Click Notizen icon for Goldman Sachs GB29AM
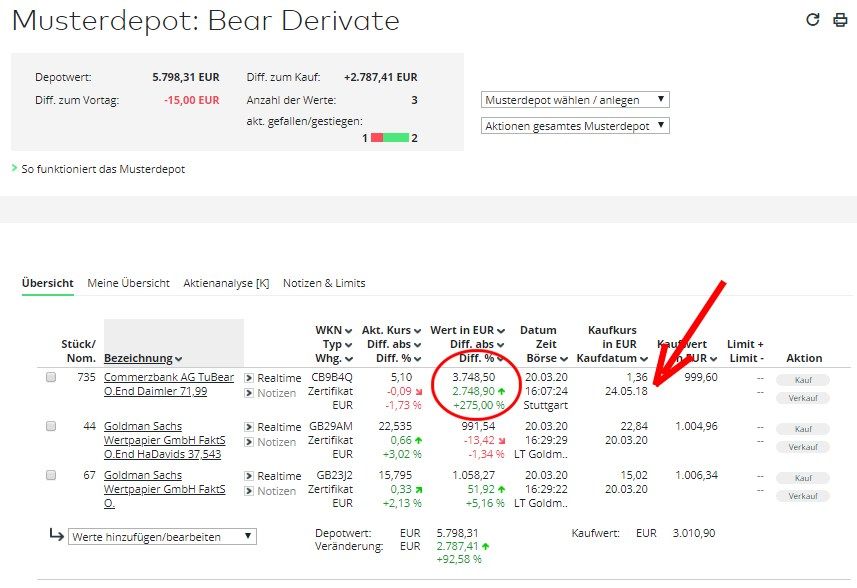This screenshot has width=857, height=588. point(249,442)
